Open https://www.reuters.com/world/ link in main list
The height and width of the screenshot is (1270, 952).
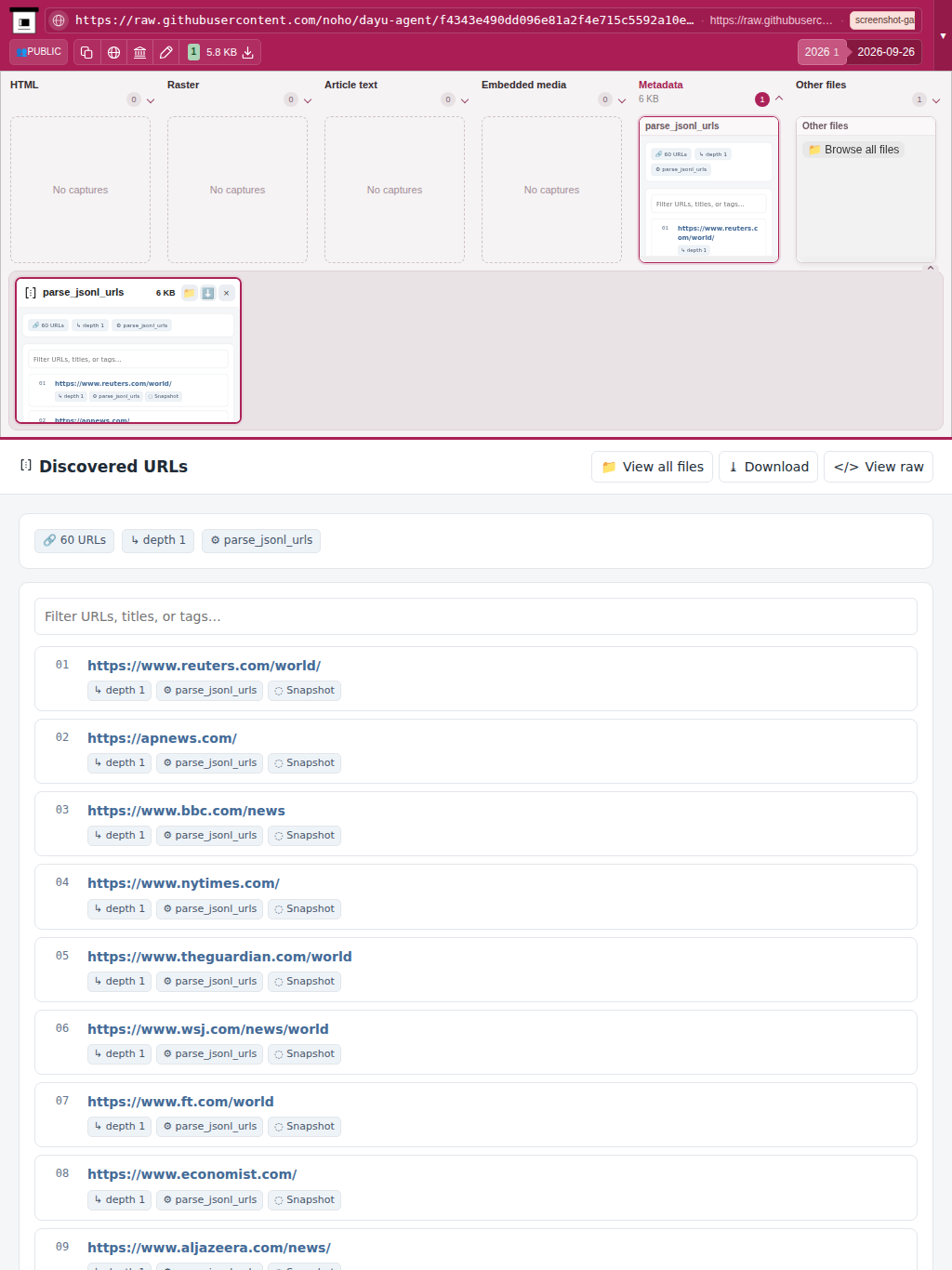tap(204, 666)
